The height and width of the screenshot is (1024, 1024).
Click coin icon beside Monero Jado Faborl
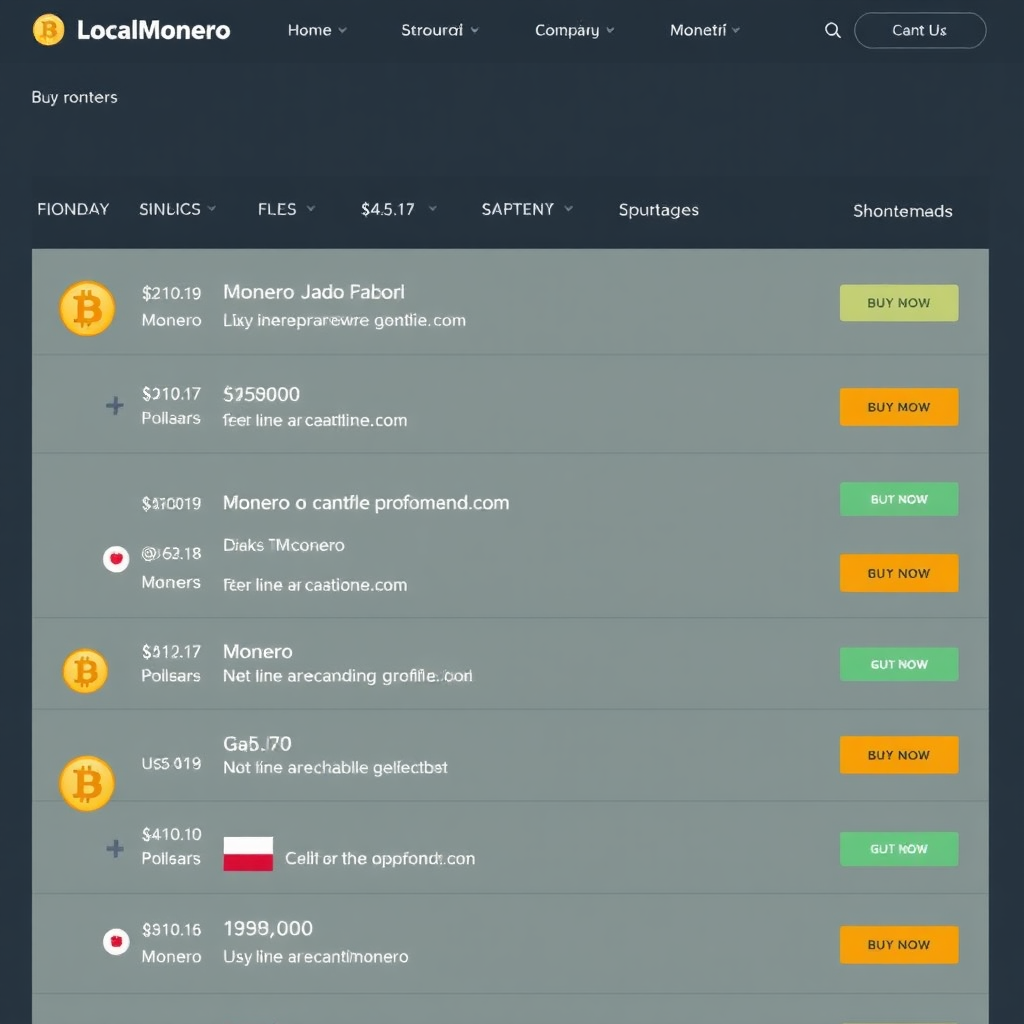click(87, 308)
